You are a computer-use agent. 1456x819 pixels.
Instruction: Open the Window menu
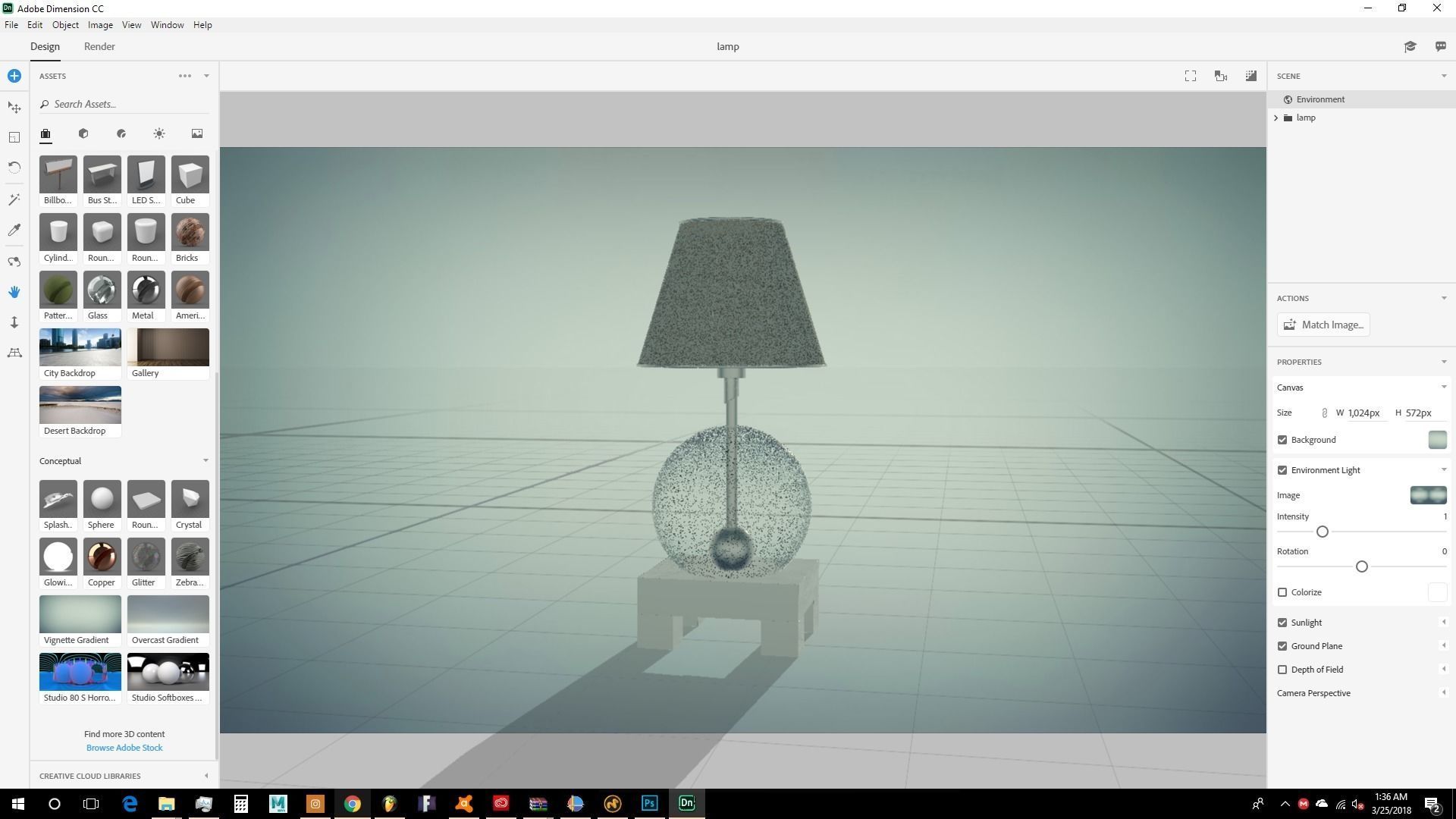click(167, 25)
